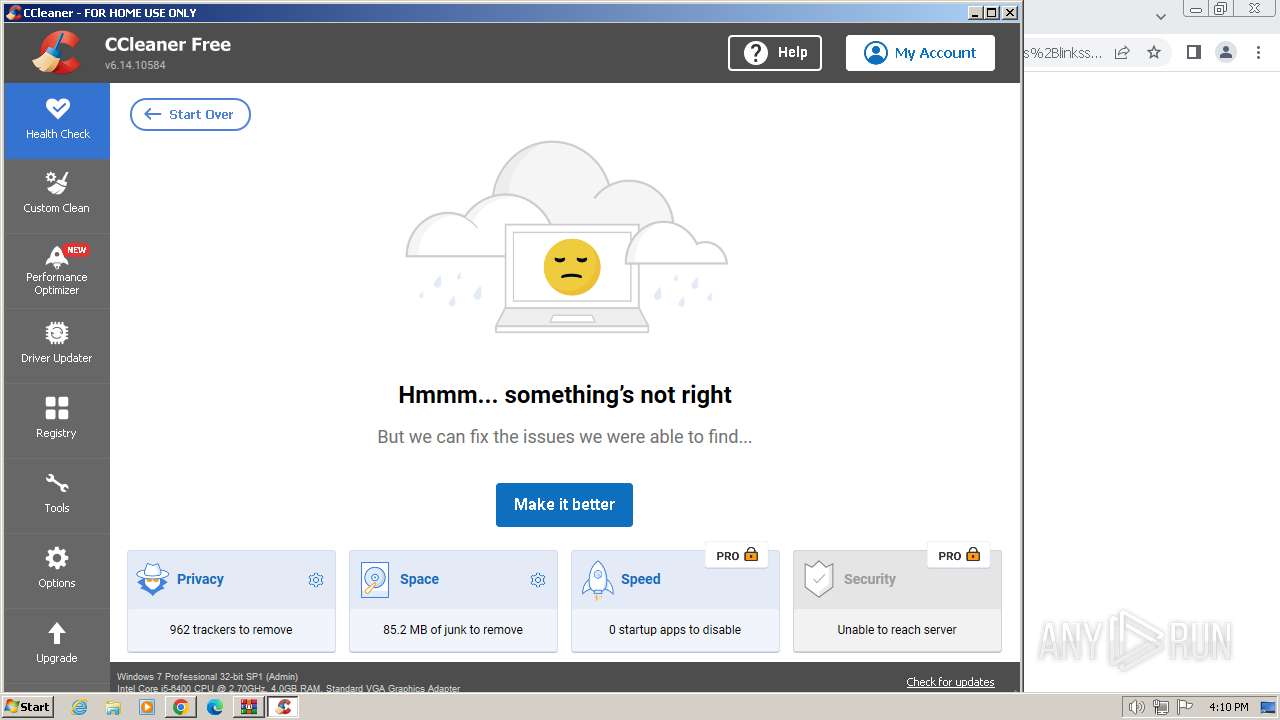Open Chrome's profile avatar
Viewport: 1280px width, 720px height.
coord(1226,53)
